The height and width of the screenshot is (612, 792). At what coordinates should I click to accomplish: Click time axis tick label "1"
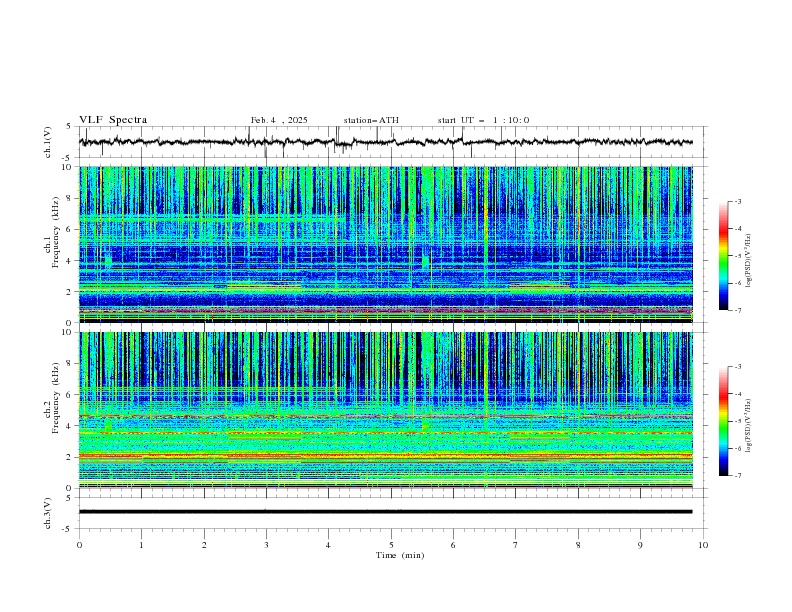(142, 545)
